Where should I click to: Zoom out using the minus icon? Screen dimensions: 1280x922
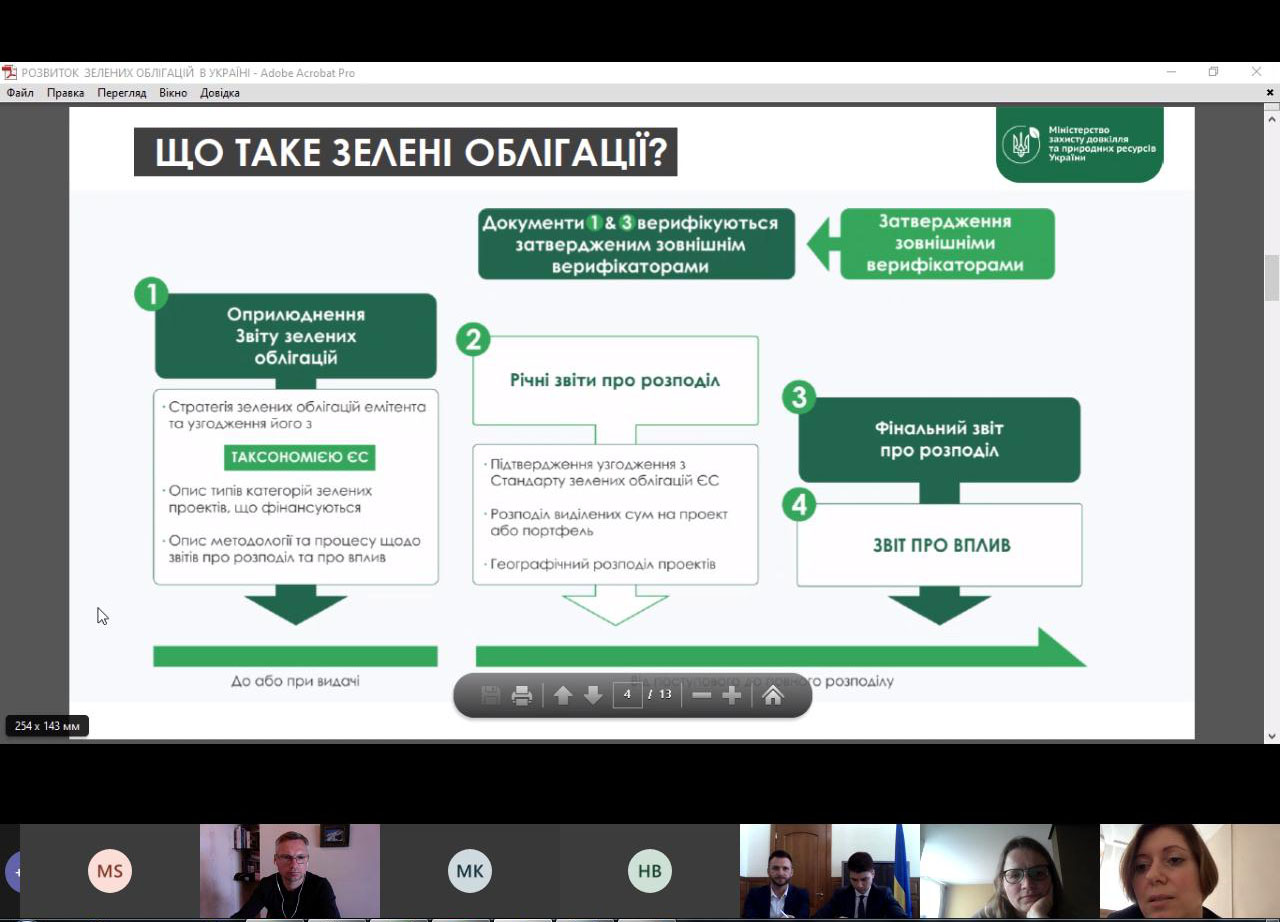(702, 695)
